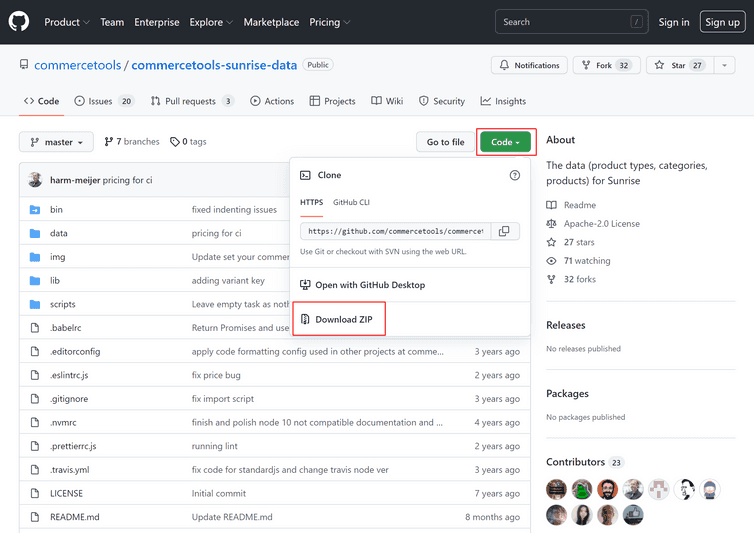Image resolution: width=754 pixels, height=533 pixels.
Task: Toggle the green Code dropdown
Action: [505, 142]
